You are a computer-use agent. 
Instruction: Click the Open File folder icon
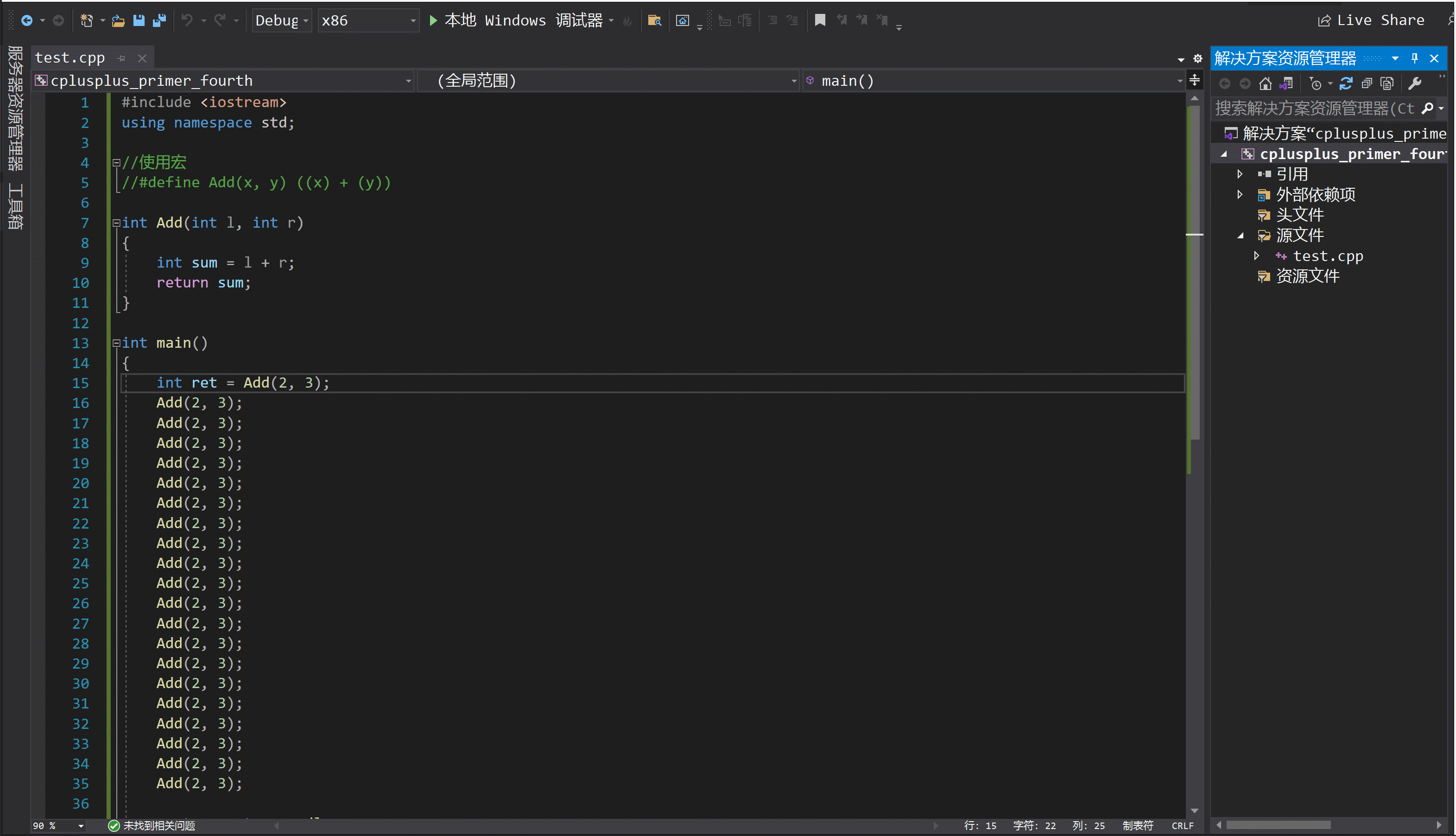pyautogui.click(x=118, y=21)
